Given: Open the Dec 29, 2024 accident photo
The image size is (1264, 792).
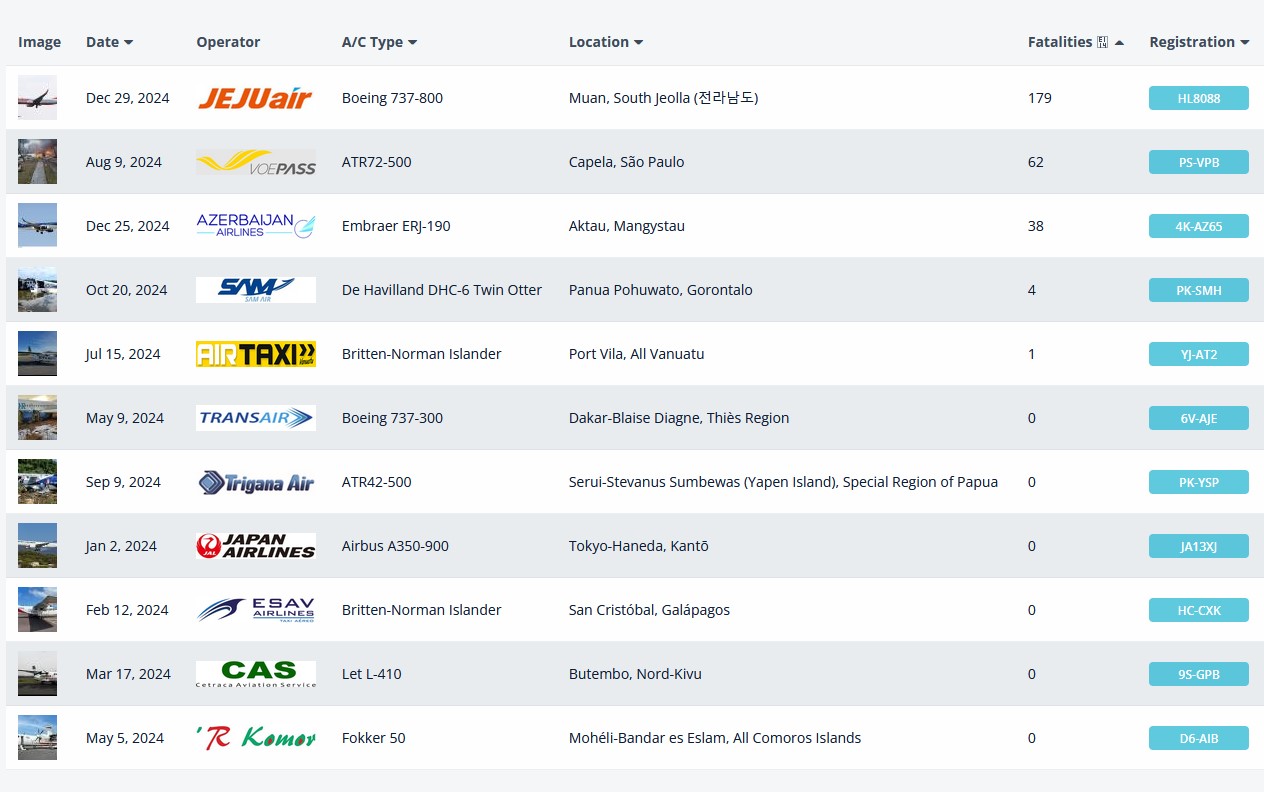Looking at the screenshot, I should pyautogui.click(x=37, y=98).
